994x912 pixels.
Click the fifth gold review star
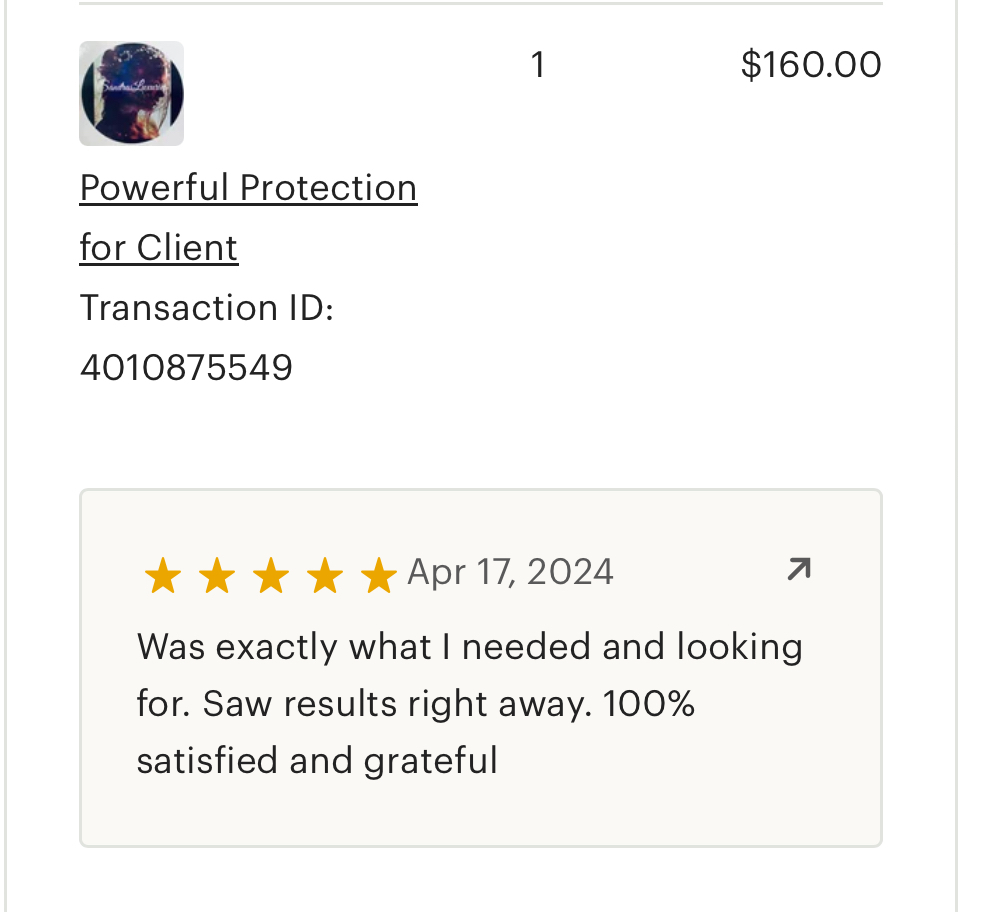(378, 575)
